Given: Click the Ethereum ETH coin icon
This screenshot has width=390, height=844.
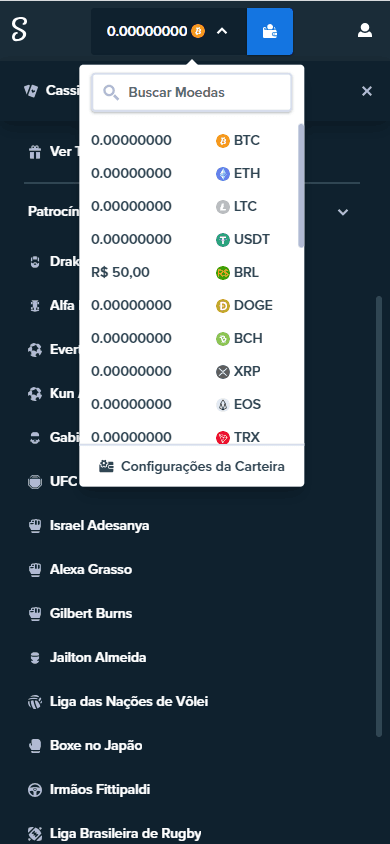Looking at the screenshot, I should click(x=223, y=174).
